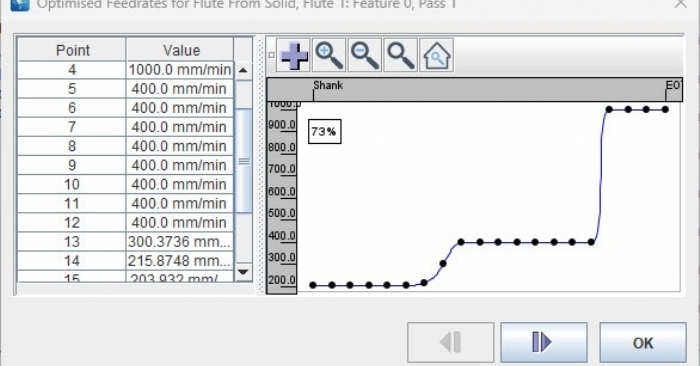
Task: Select point 14 value 215.8748 cell
Action: [180, 261]
